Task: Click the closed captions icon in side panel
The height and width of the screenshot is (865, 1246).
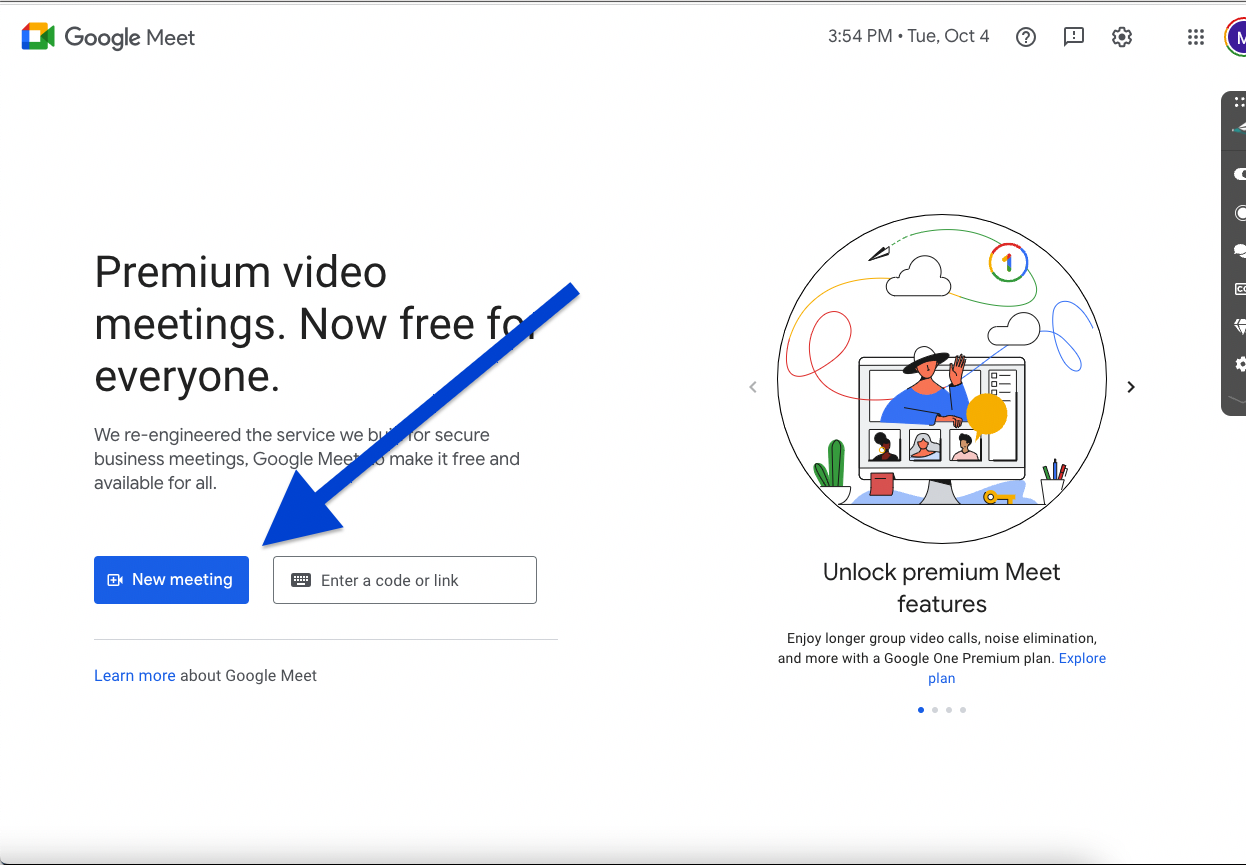Action: click(x=1241, y=289)
